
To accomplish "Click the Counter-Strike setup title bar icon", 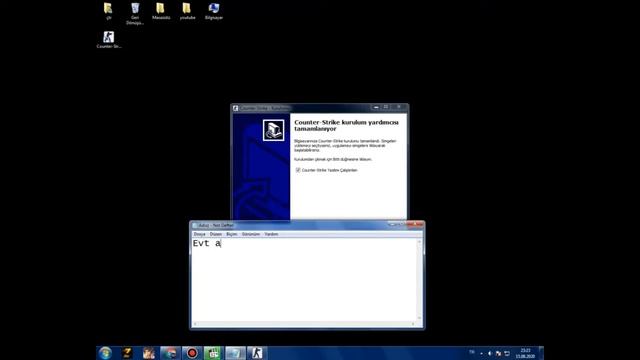I will point(236,108).
